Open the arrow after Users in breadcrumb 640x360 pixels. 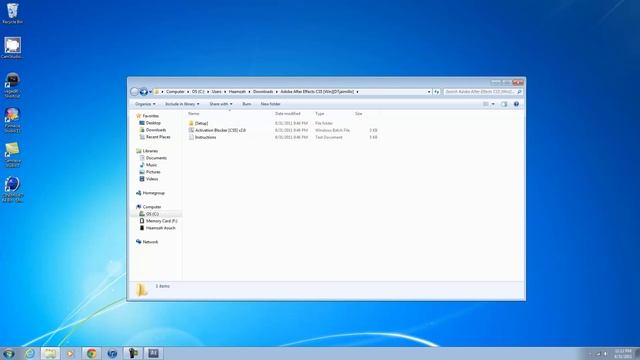pyautogui.click(x=225, y=92)
